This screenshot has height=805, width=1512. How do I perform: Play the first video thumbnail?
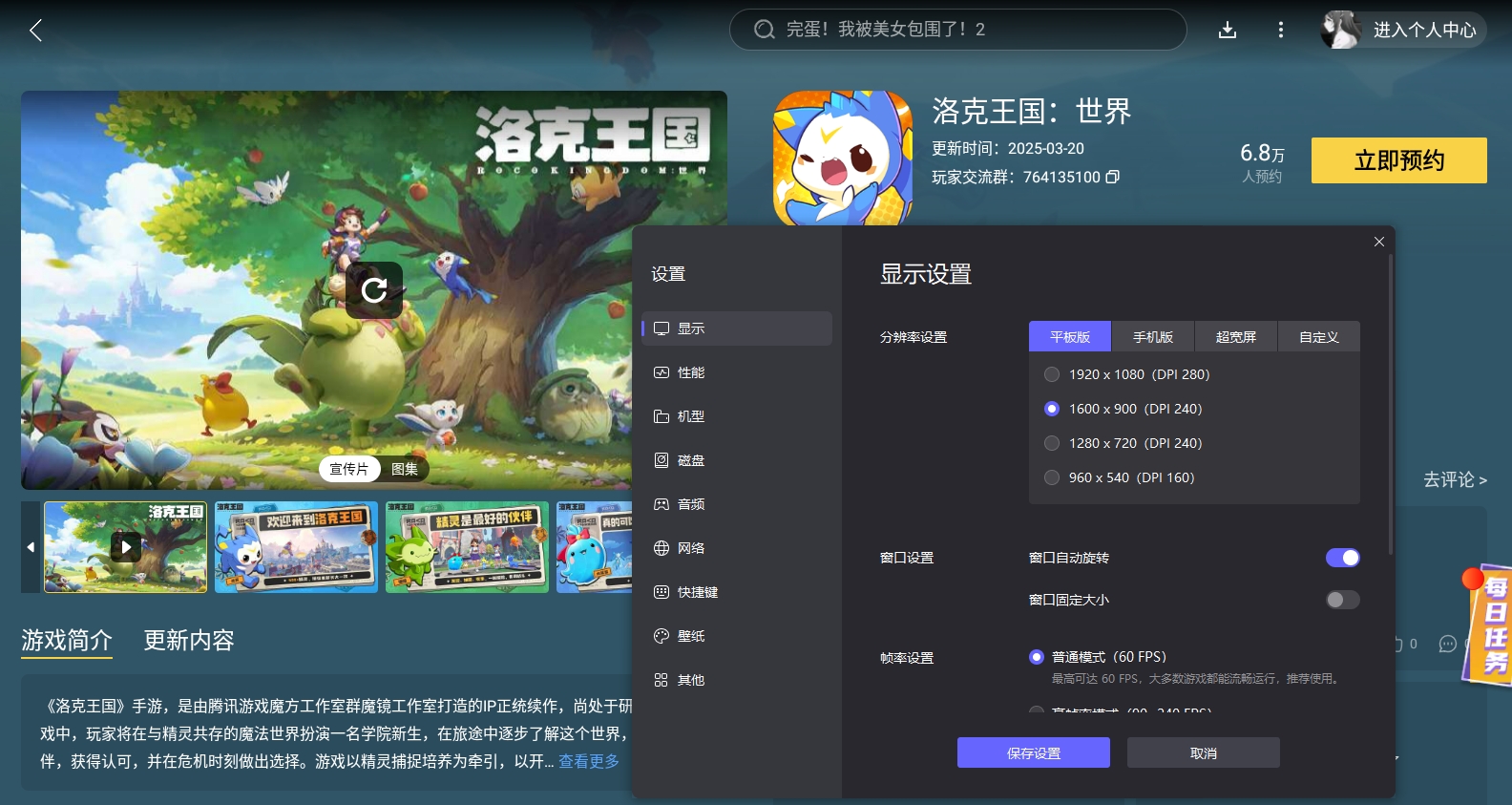coord(126,547)
